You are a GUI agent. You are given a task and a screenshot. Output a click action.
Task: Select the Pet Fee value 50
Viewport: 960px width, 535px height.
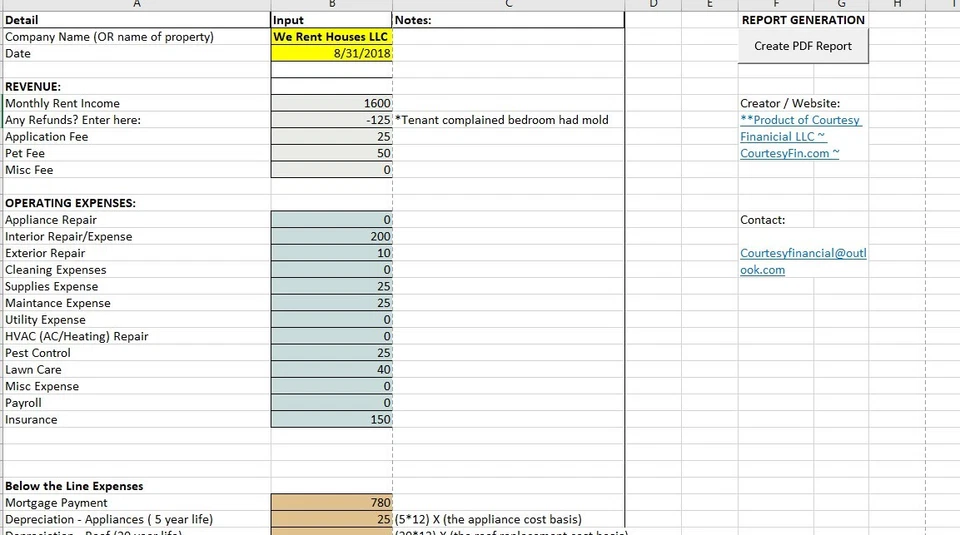coord(331,153)
